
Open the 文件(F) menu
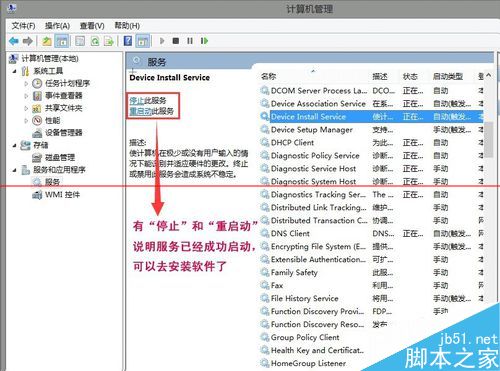click(x=23, y=26)
